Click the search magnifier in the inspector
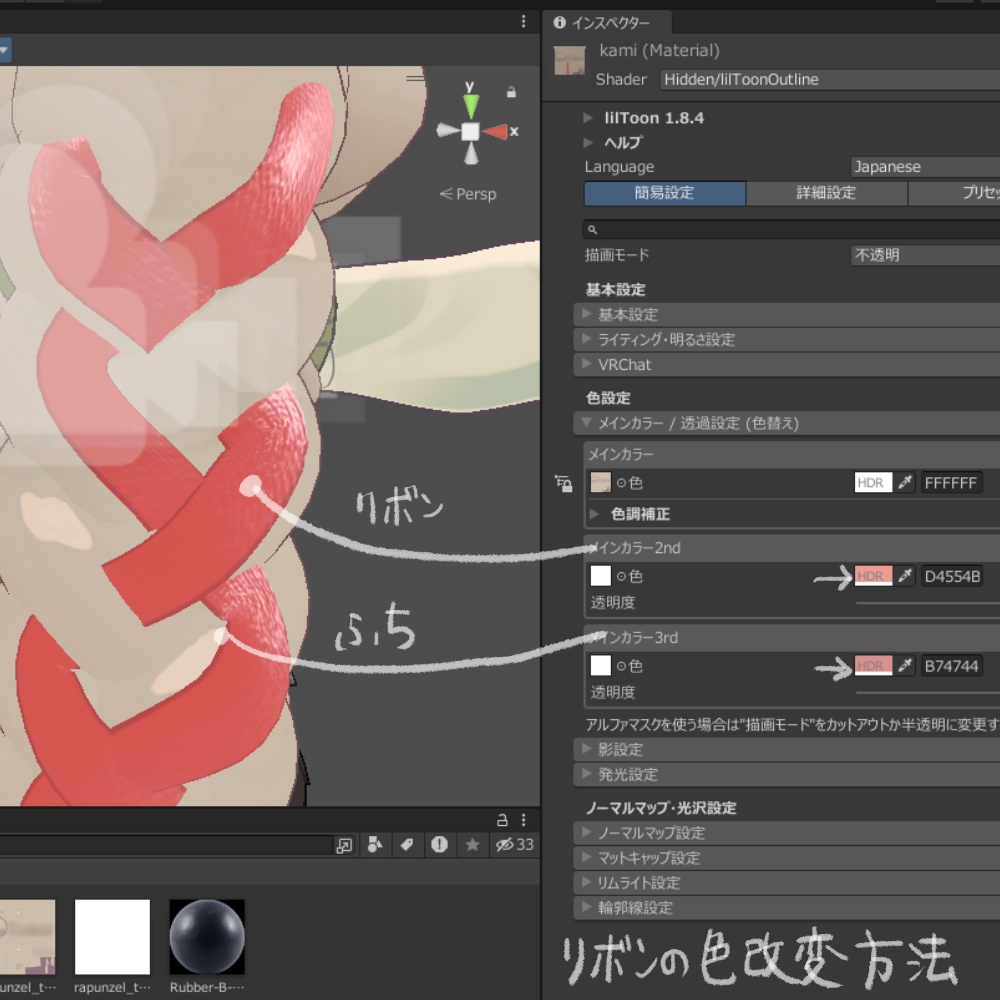Viewport: 1000px width, 1000px height. coord(593,229)
